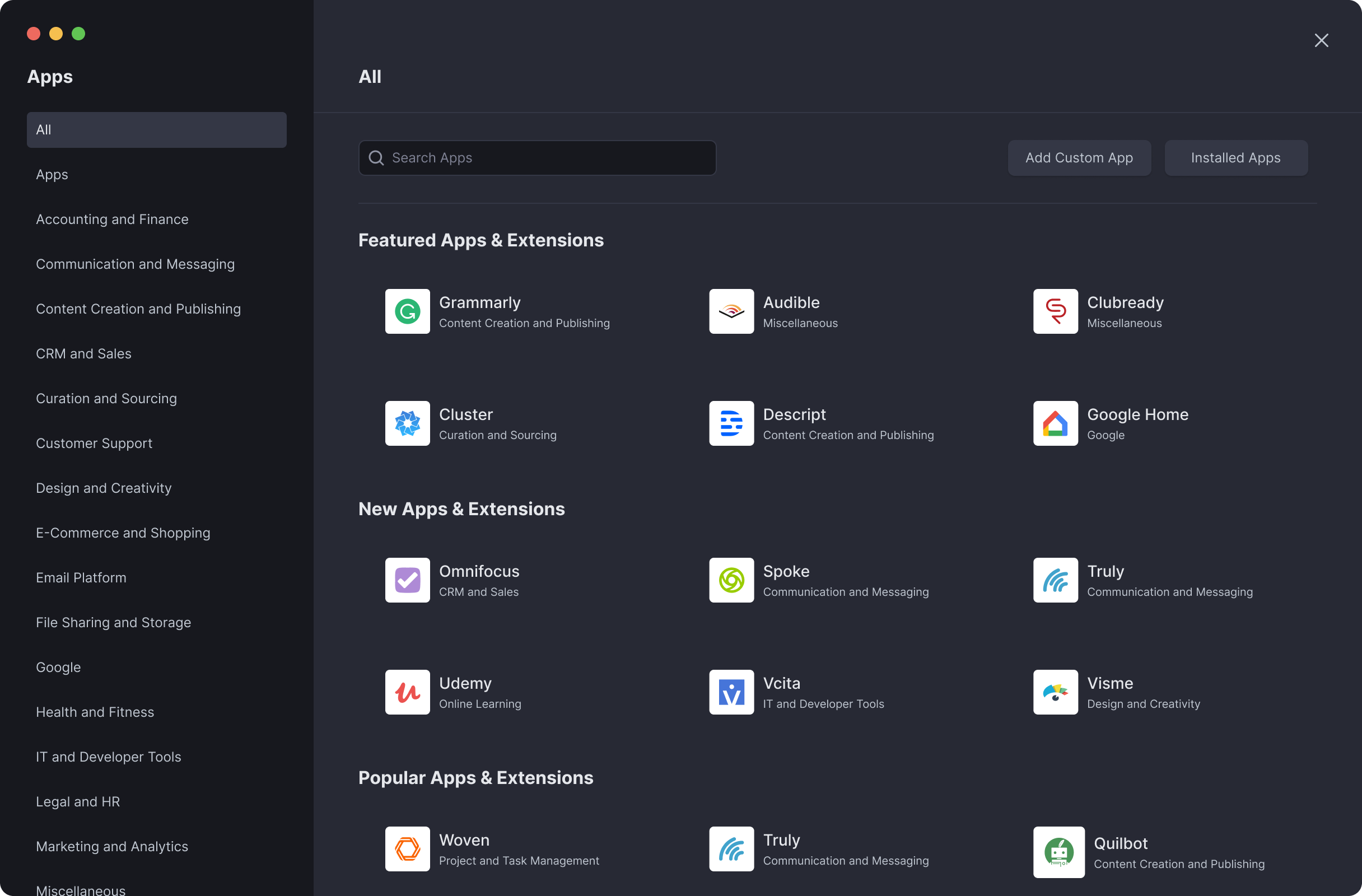Select the Omnifocus checkmark icon
1362x896 pixels.
click(x=408, y=580)
